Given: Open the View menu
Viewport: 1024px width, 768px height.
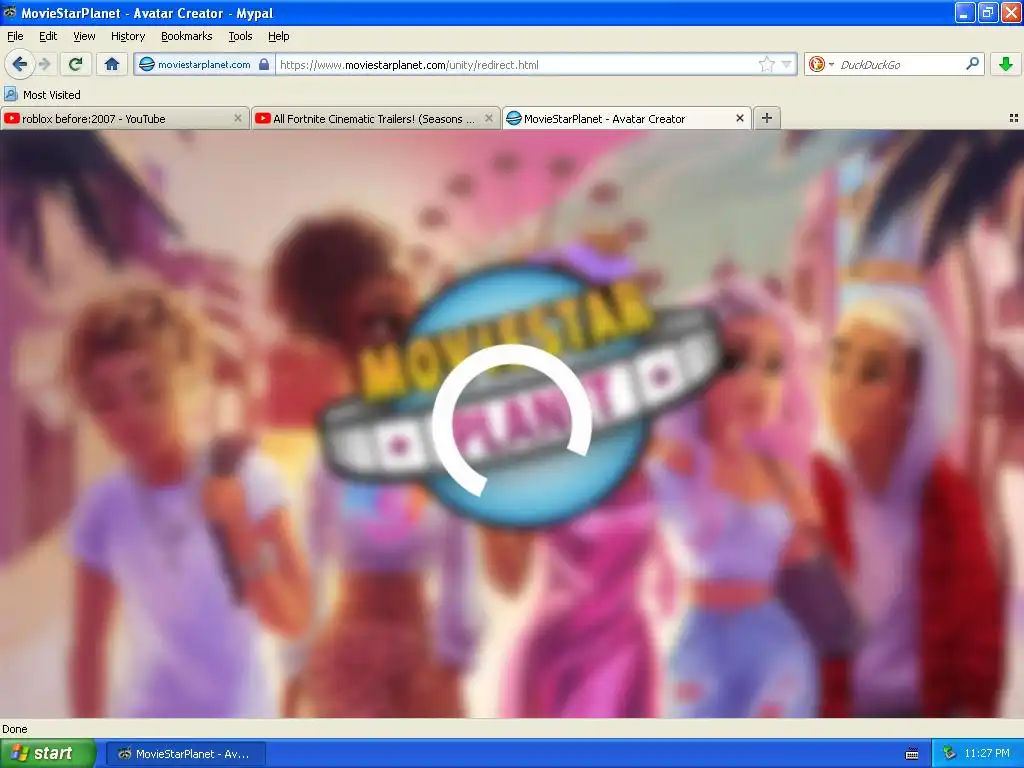Looking at the screenshot, I should point(84,36).
